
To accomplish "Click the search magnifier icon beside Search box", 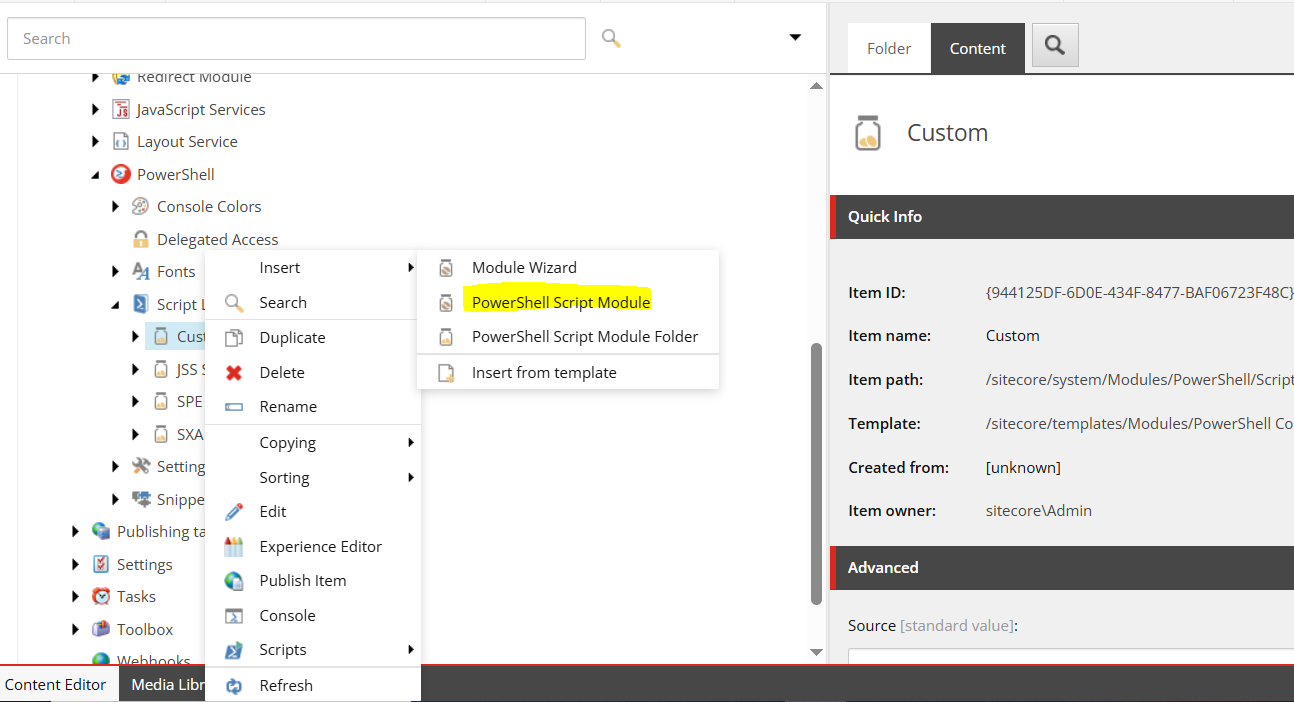I will 611,38.
